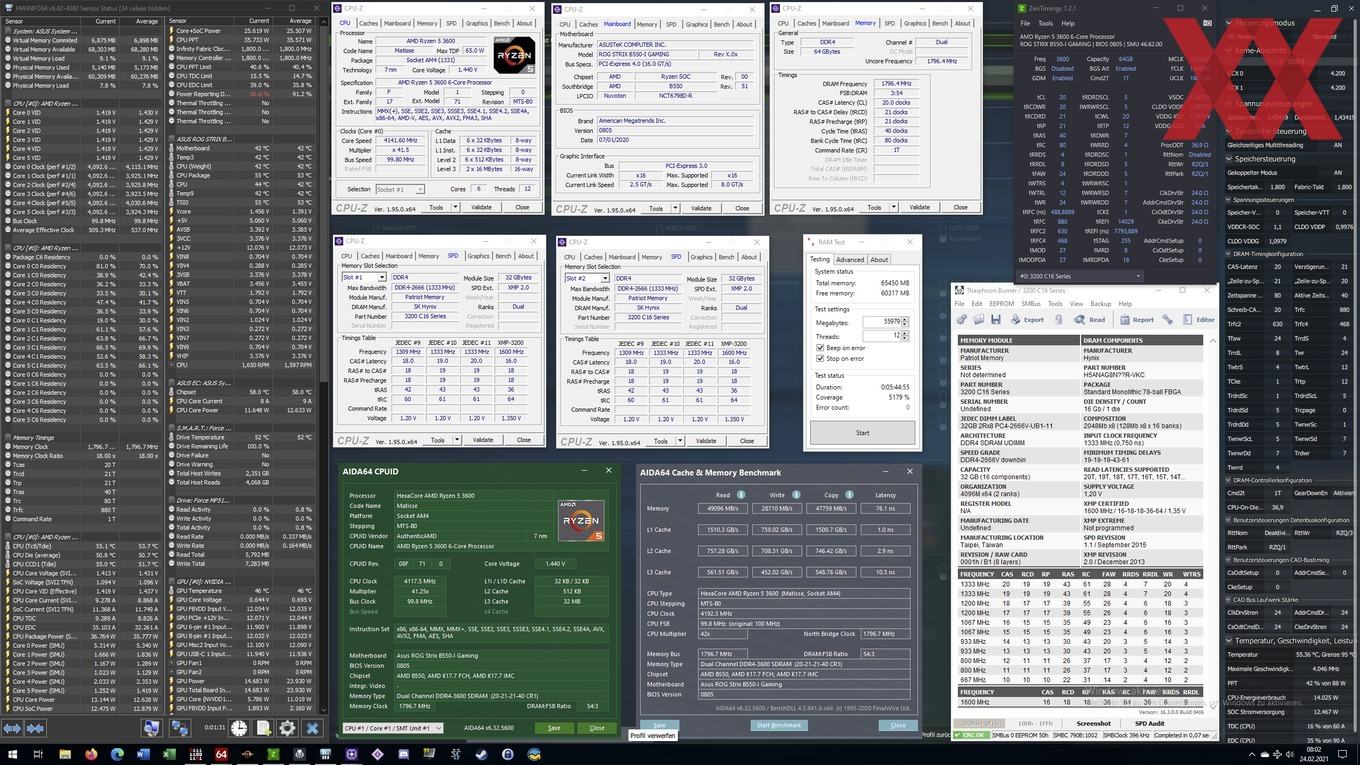This screenshot has width=1360, height=765.
Task: Click Thaiphoon Burner save floppy disk icon
Action: [996, 320]
